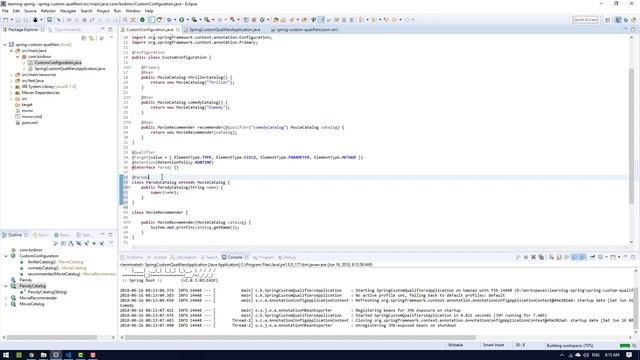Activate the Package Explorer view tab

click(23, 30)
